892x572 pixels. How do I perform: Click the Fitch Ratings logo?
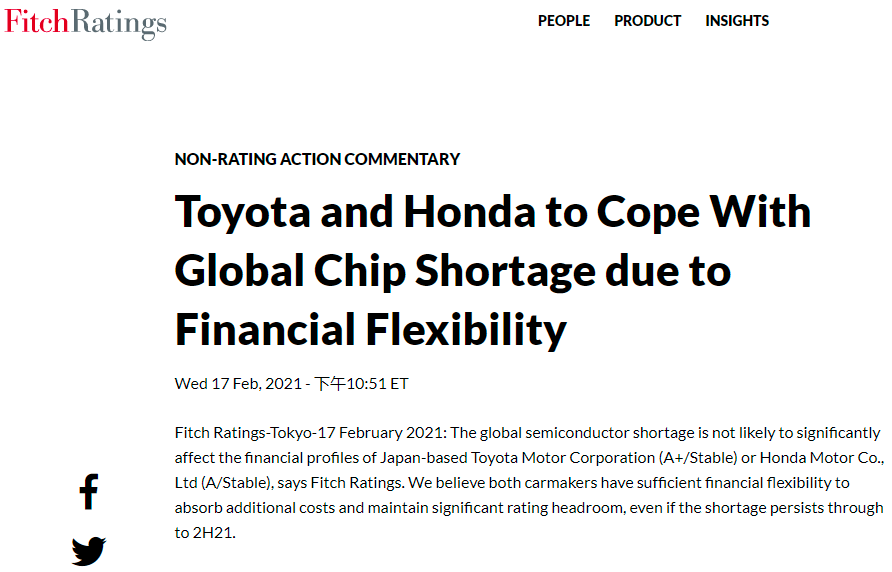[x=85, y=22]
